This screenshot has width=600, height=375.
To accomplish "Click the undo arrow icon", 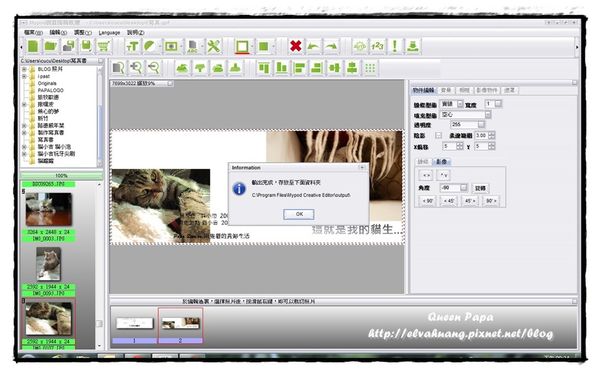I will 313,46.
